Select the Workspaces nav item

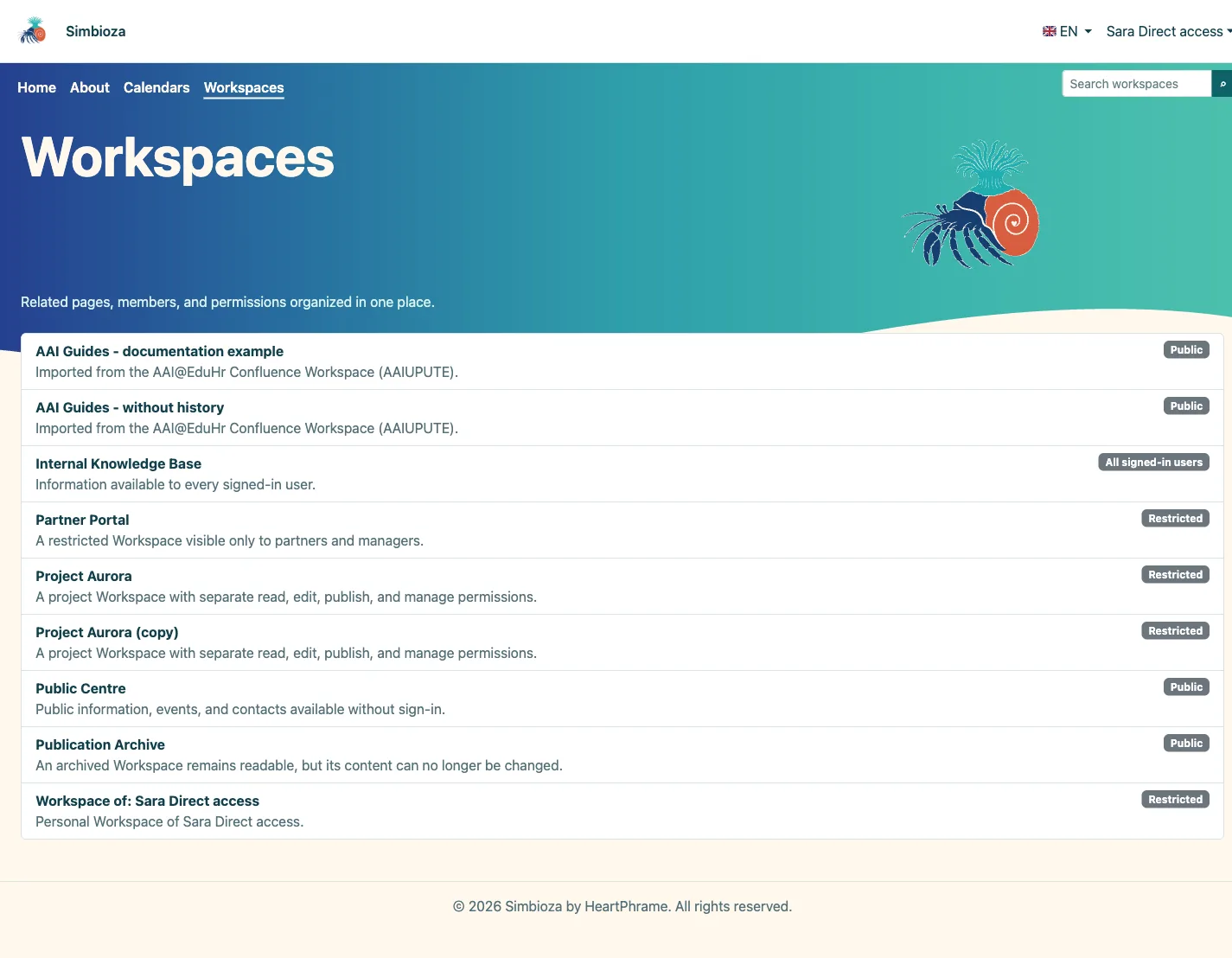[x=244, y=87]
